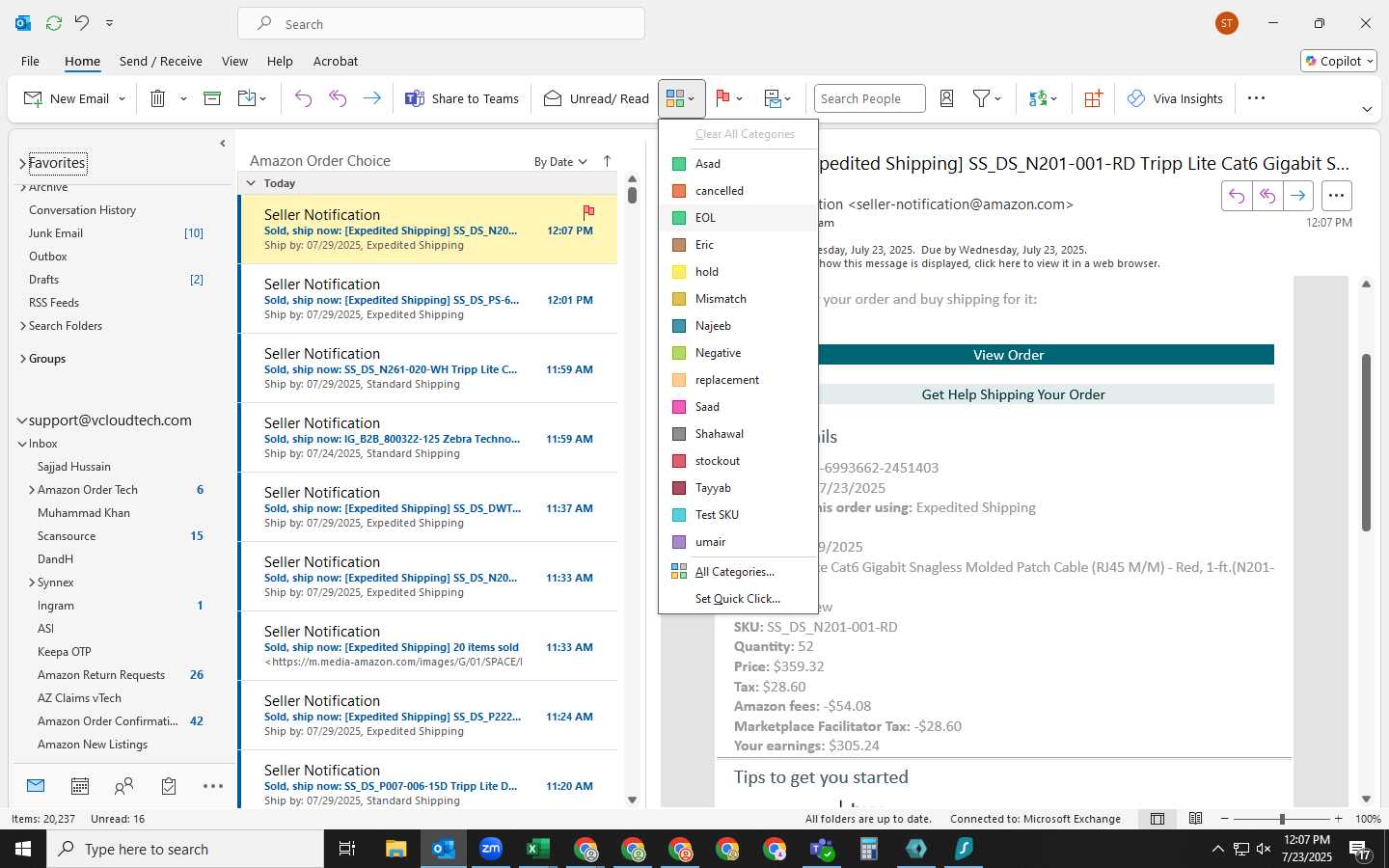Open the Send / Receive tab

click(161, 61)
